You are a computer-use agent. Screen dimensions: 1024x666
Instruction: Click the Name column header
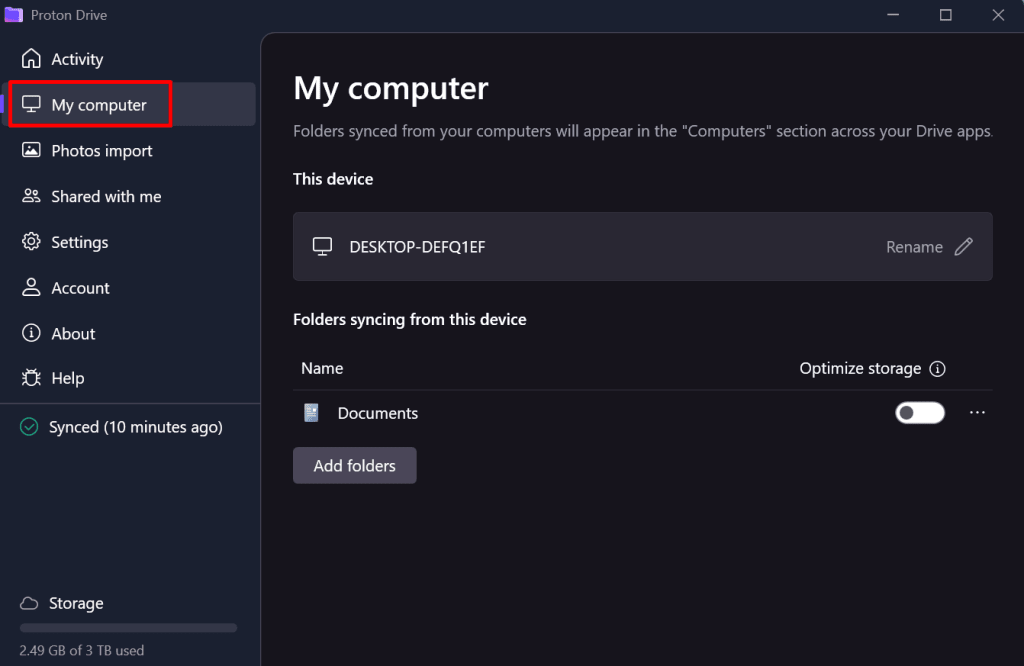(322, 368)
